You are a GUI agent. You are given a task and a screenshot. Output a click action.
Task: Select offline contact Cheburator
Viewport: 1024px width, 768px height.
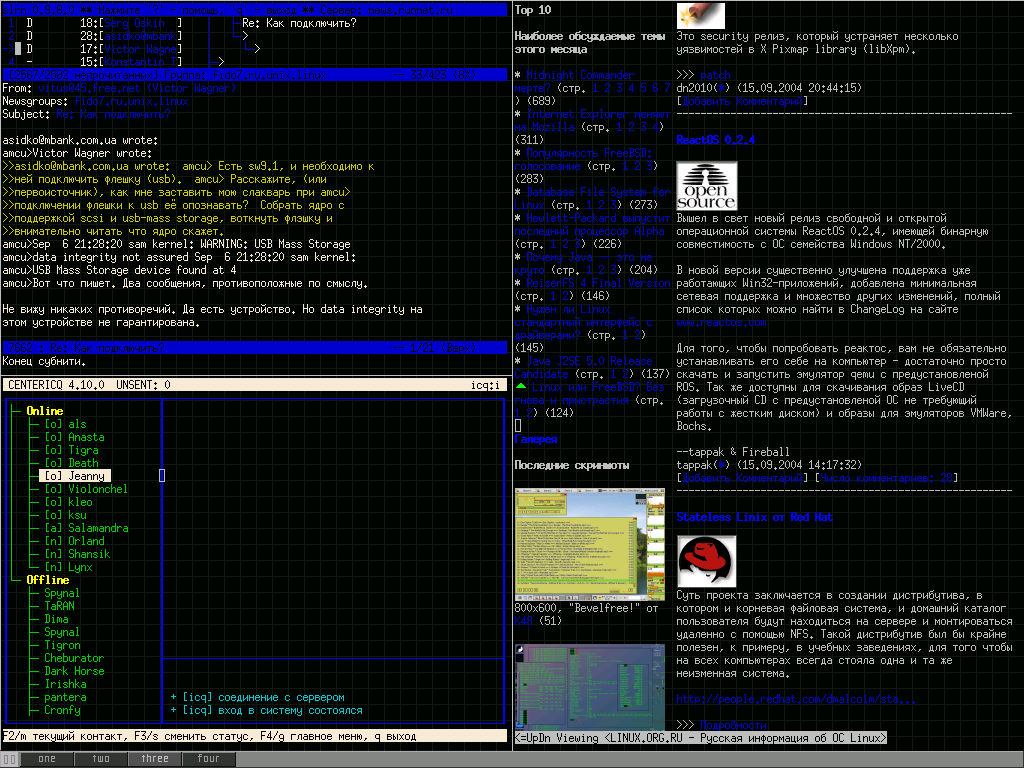tap(74, 658)
